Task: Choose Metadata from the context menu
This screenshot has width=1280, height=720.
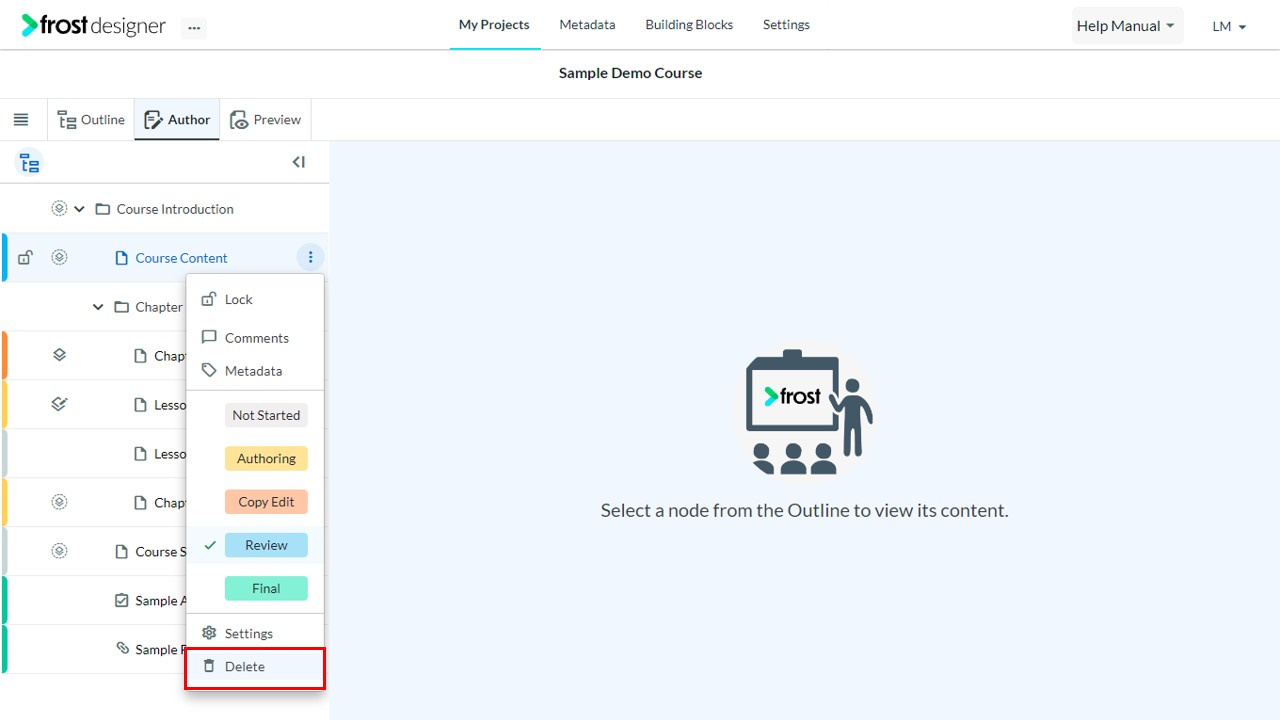Action: coord(255,371)
